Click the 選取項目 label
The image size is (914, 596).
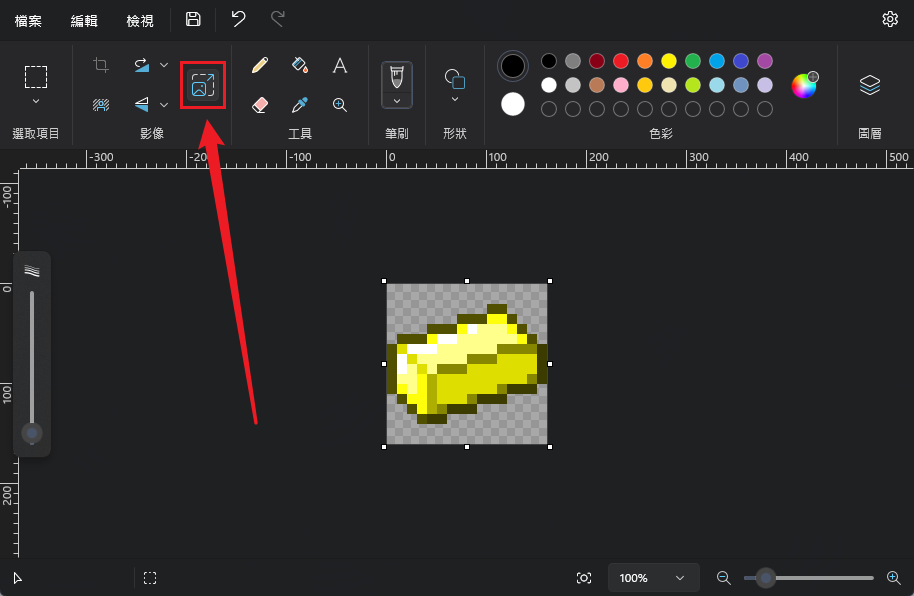(36, 134)
